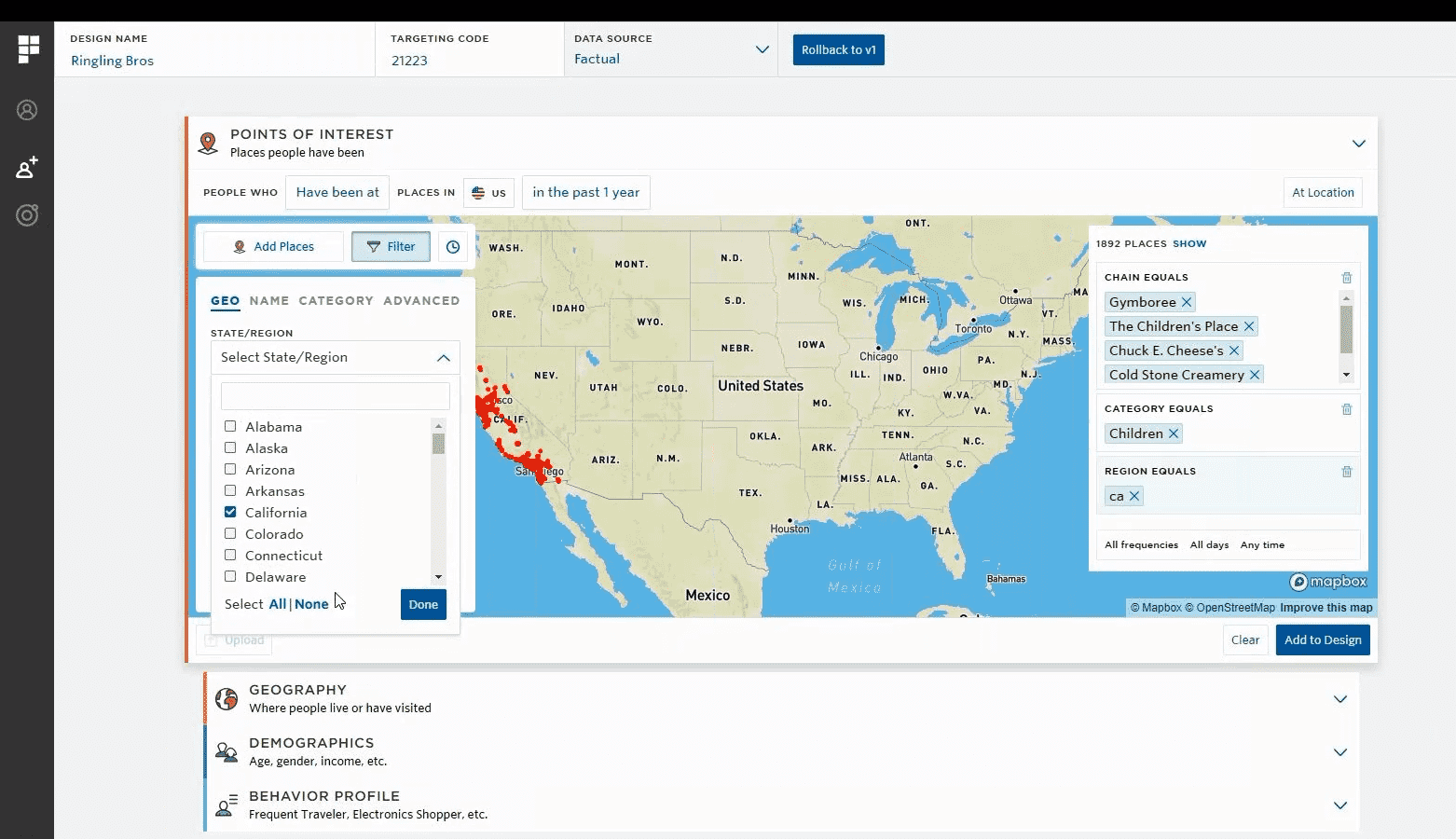The height and width of the screenshot is (839, 1456).
Task: Open the target icon in sidebar
Action: (x=27, y=215)
